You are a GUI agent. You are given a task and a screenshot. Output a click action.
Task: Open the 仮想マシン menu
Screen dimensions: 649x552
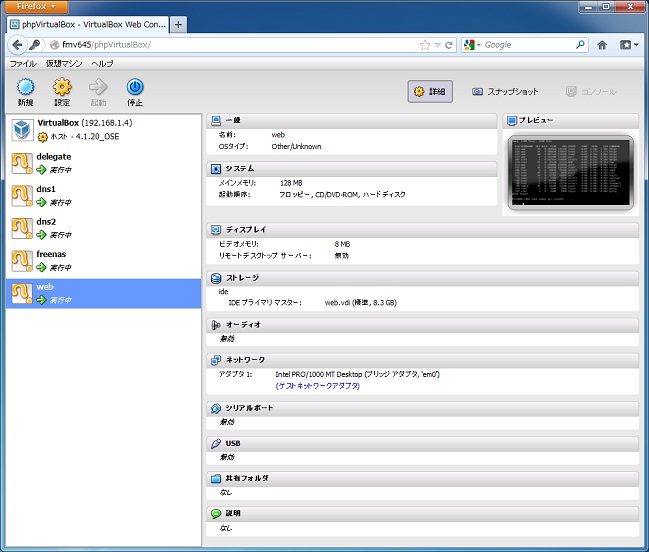pos(64,64)
